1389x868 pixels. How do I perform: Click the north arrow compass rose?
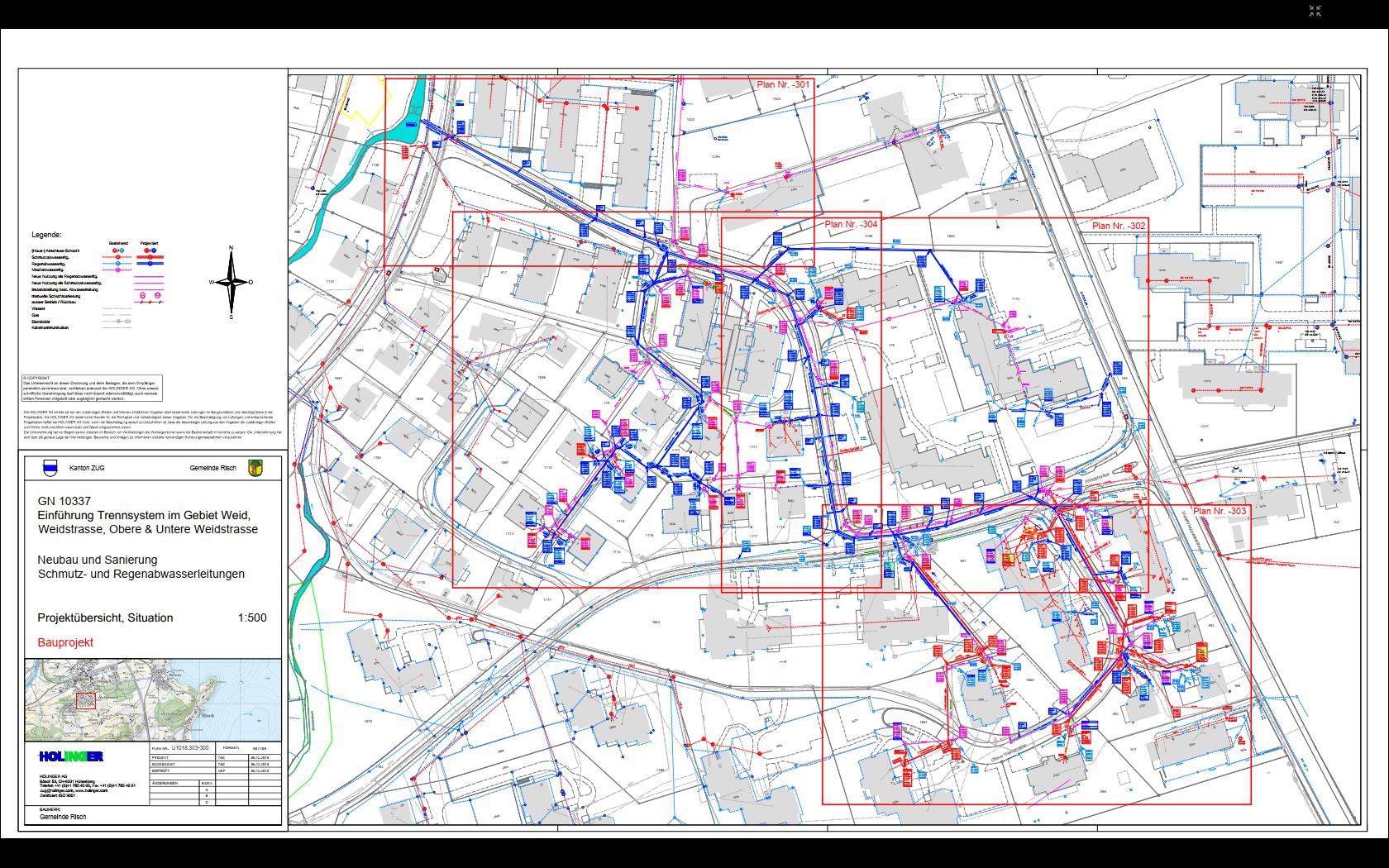(231, 282)
